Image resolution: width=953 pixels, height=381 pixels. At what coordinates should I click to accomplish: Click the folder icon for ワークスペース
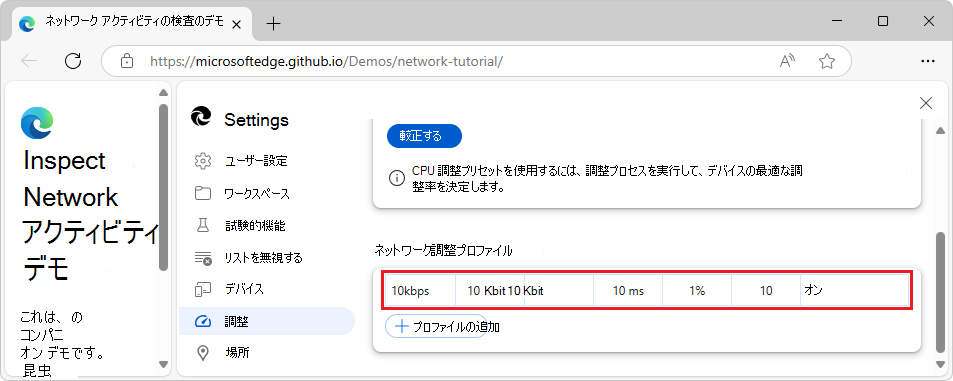tap(202, 194)
